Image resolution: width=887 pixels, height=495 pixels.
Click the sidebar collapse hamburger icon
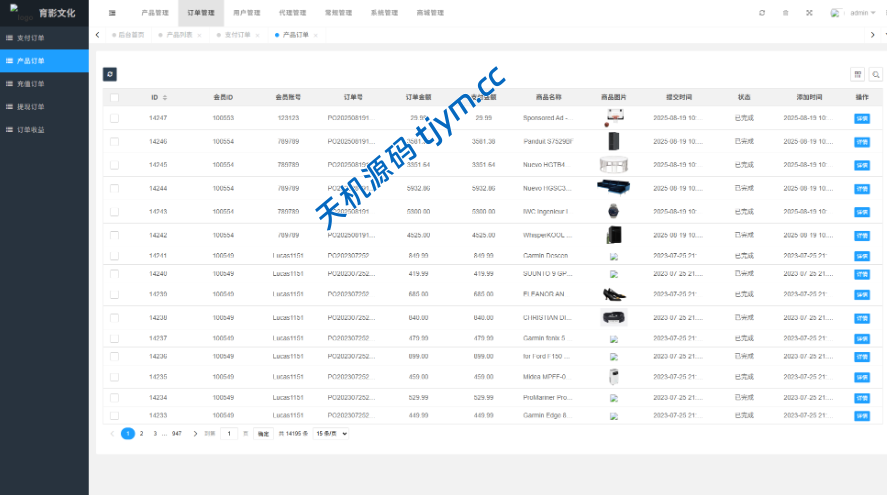pyautogui.click(x=112, y=13)
